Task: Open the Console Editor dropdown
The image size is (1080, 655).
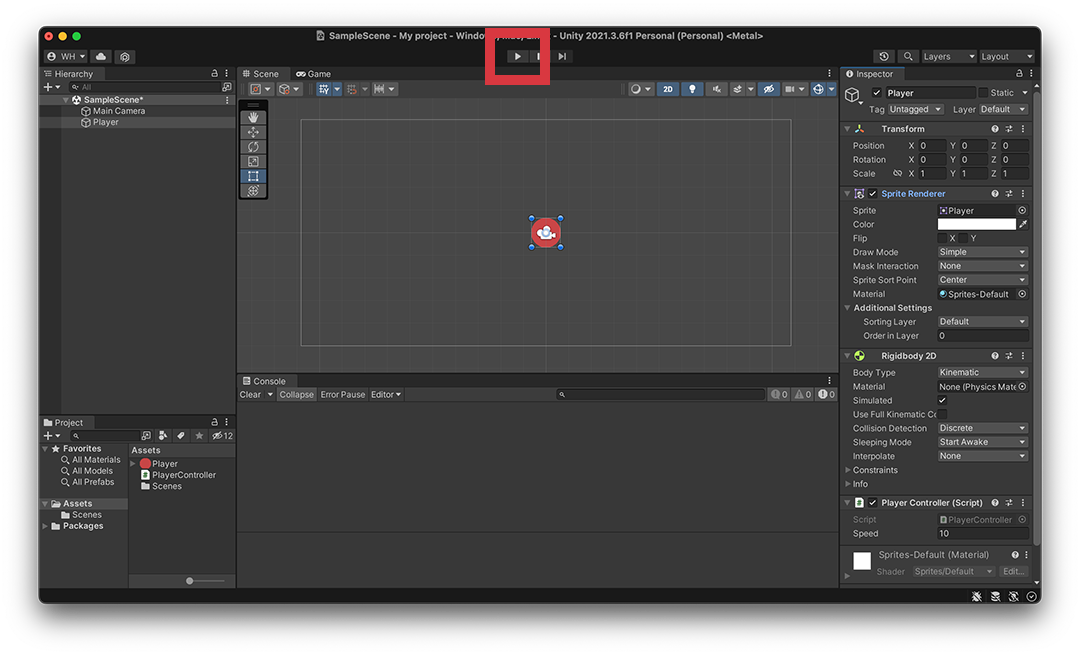Action: click(x=386, y=395)
